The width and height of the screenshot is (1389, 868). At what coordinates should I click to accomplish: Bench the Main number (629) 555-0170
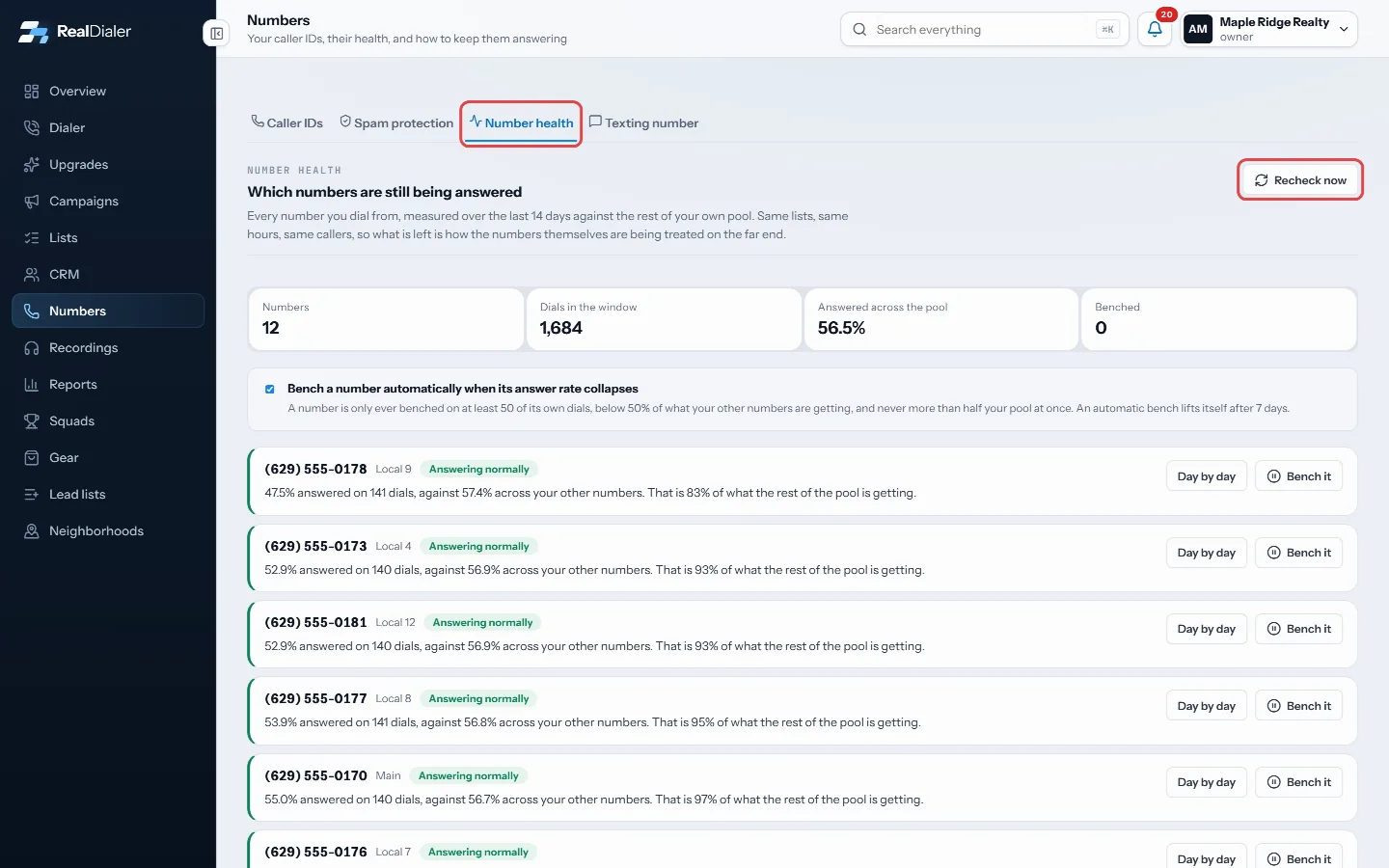click(1298, 782)
